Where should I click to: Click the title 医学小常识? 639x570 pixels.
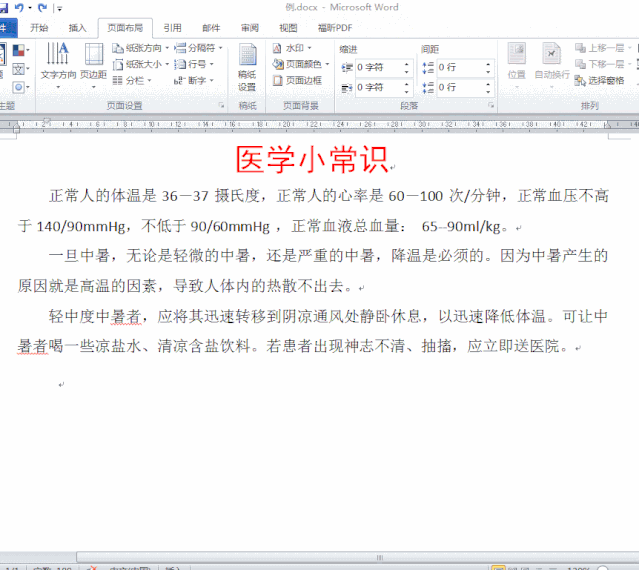click(312, 160)
